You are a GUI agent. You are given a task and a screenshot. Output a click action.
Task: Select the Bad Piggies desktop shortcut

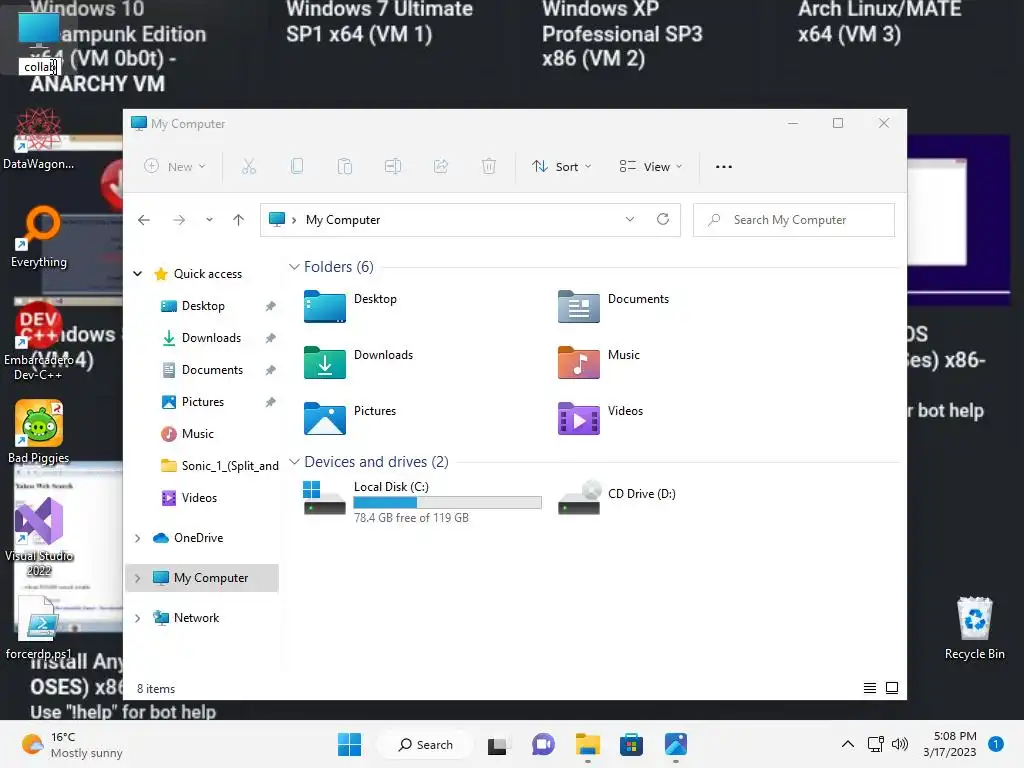pos(39,432)
